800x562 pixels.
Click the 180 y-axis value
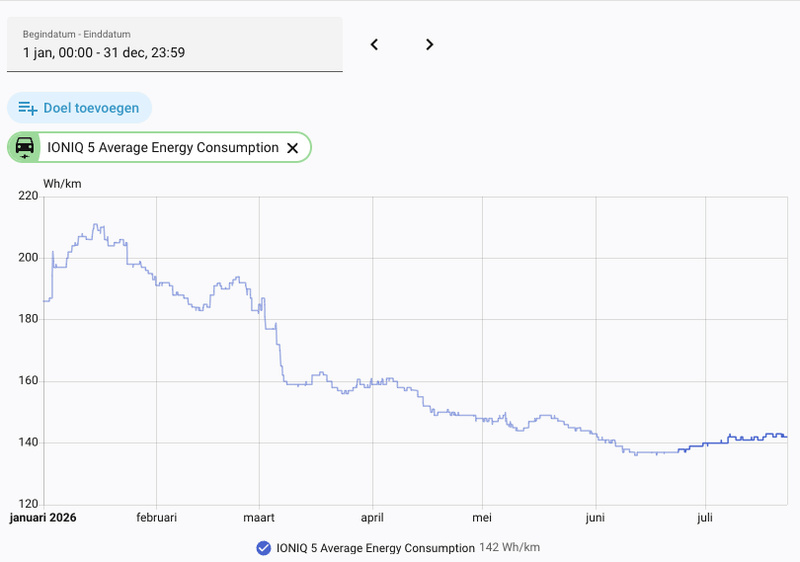pyautogui.click(x=29, y=319)
